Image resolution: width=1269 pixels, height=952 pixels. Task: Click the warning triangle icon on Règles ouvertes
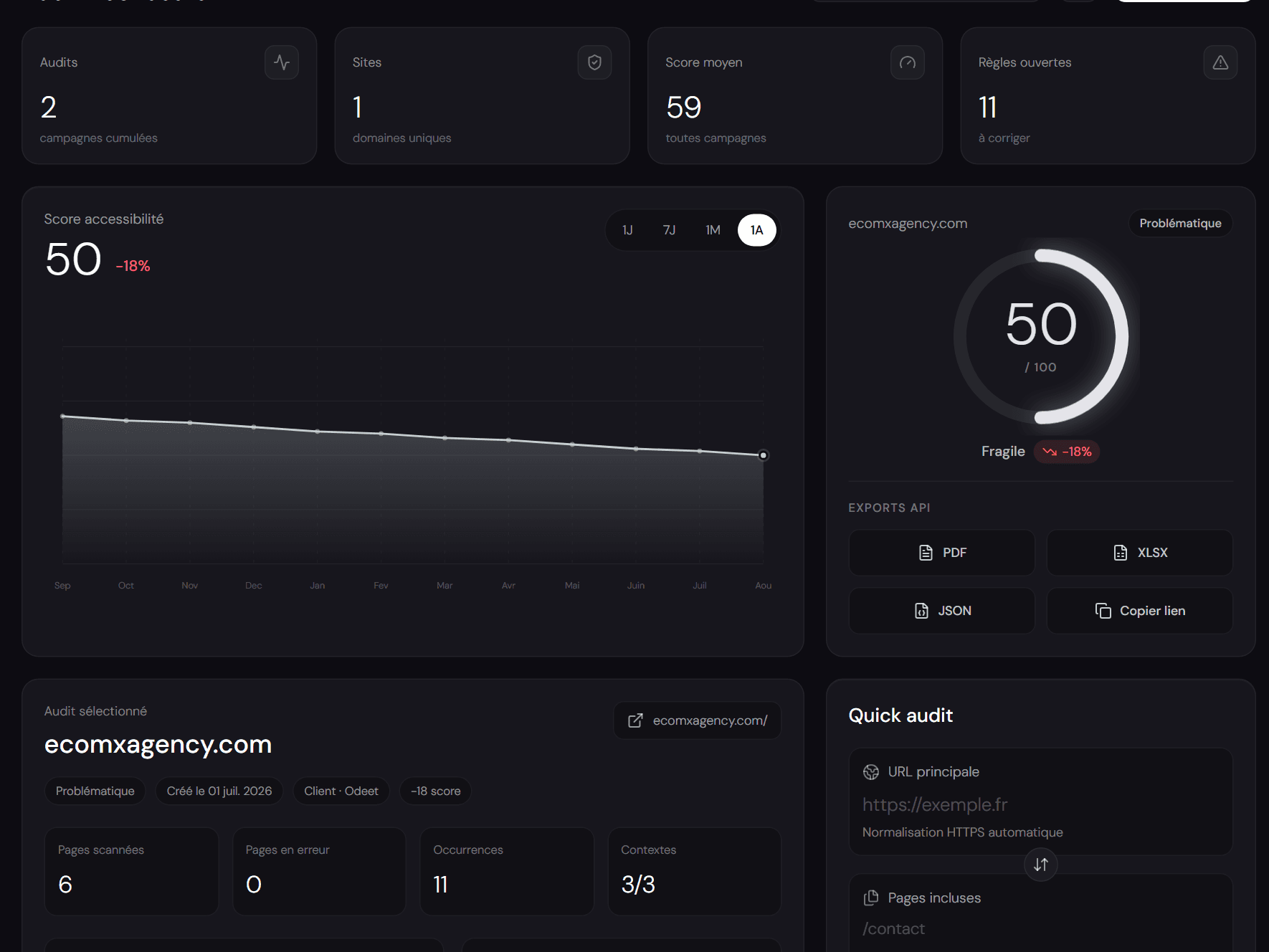pyautogui.click(x=1220, y=62)
